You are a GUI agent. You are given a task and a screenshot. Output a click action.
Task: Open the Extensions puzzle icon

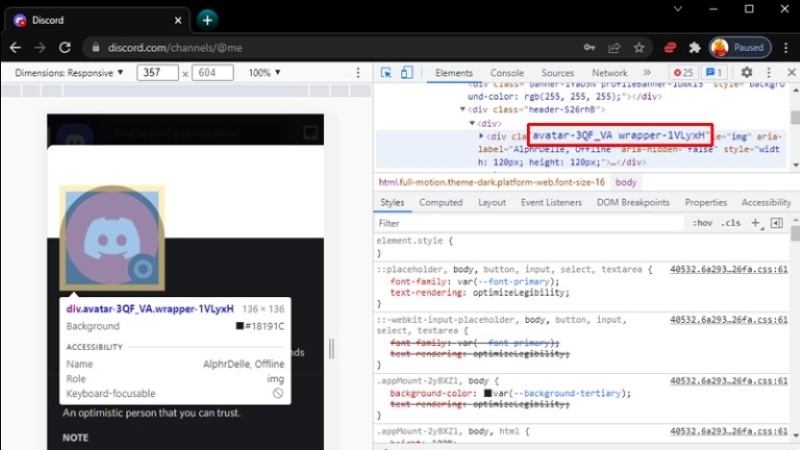pyautogui.click(x=694, y=47)
